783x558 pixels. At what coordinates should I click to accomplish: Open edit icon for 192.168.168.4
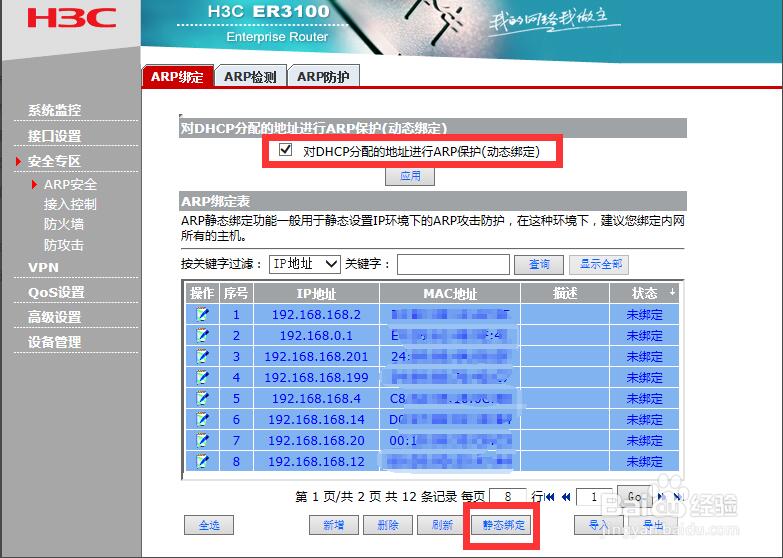tap(202, 398)
